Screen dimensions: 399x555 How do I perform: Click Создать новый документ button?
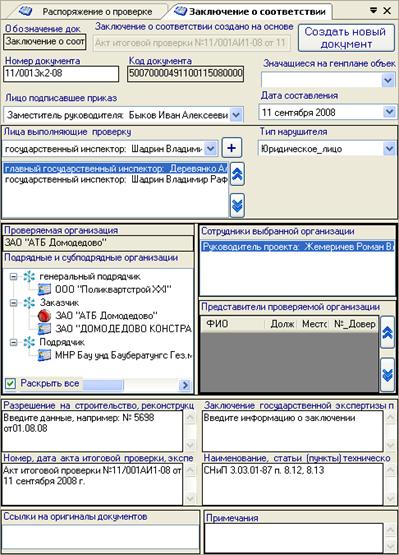pyautogui.click(x=346, y=38)
